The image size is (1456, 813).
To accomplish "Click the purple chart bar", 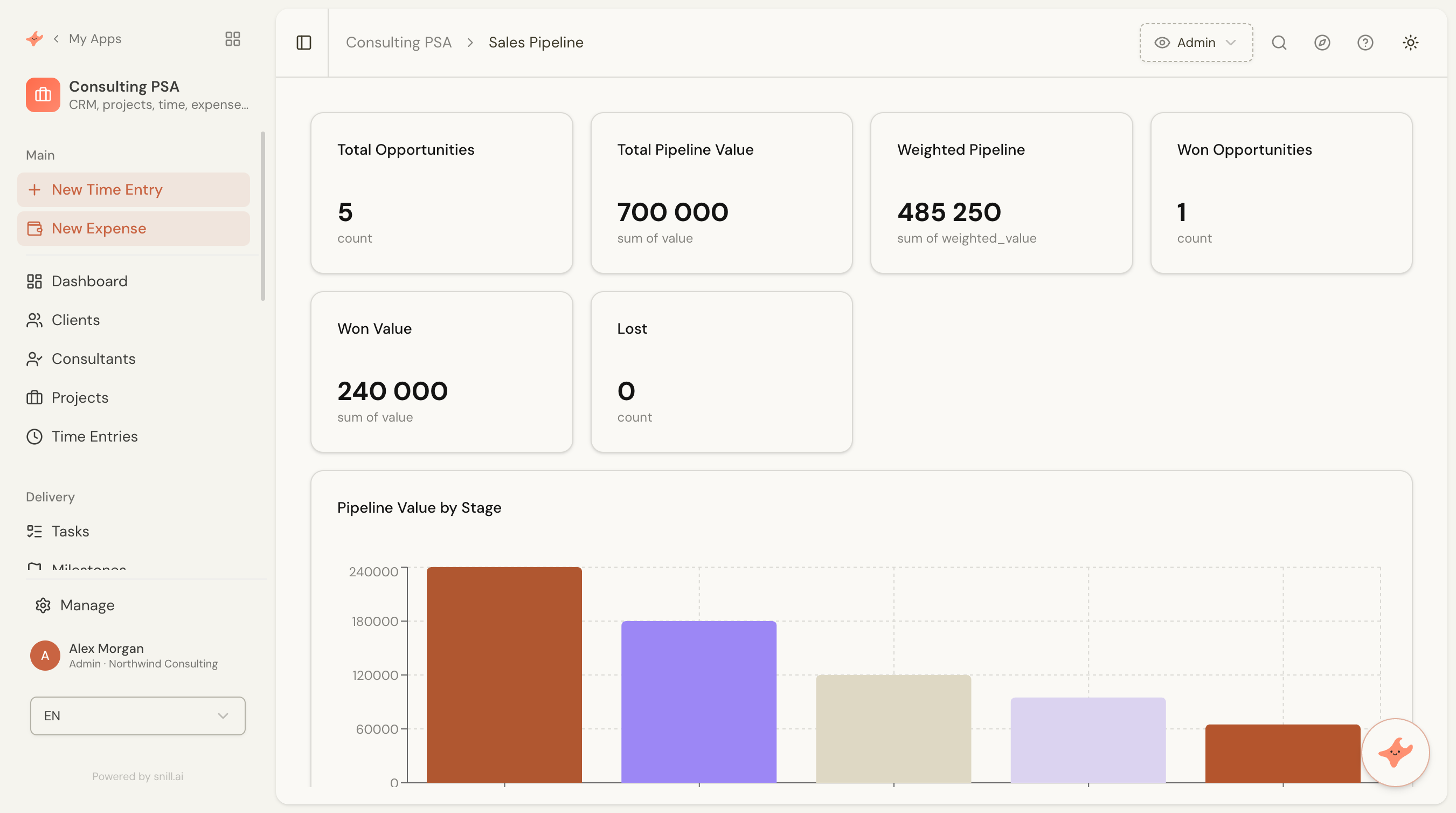I will (699, 701).
